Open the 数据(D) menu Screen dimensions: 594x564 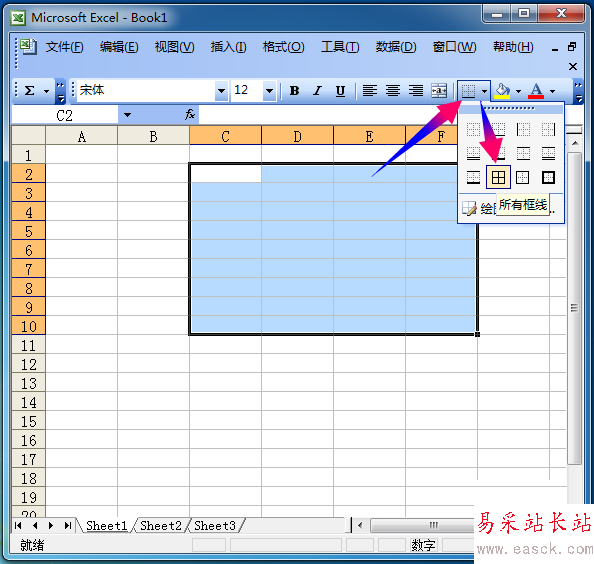click(x=396, y=47)
